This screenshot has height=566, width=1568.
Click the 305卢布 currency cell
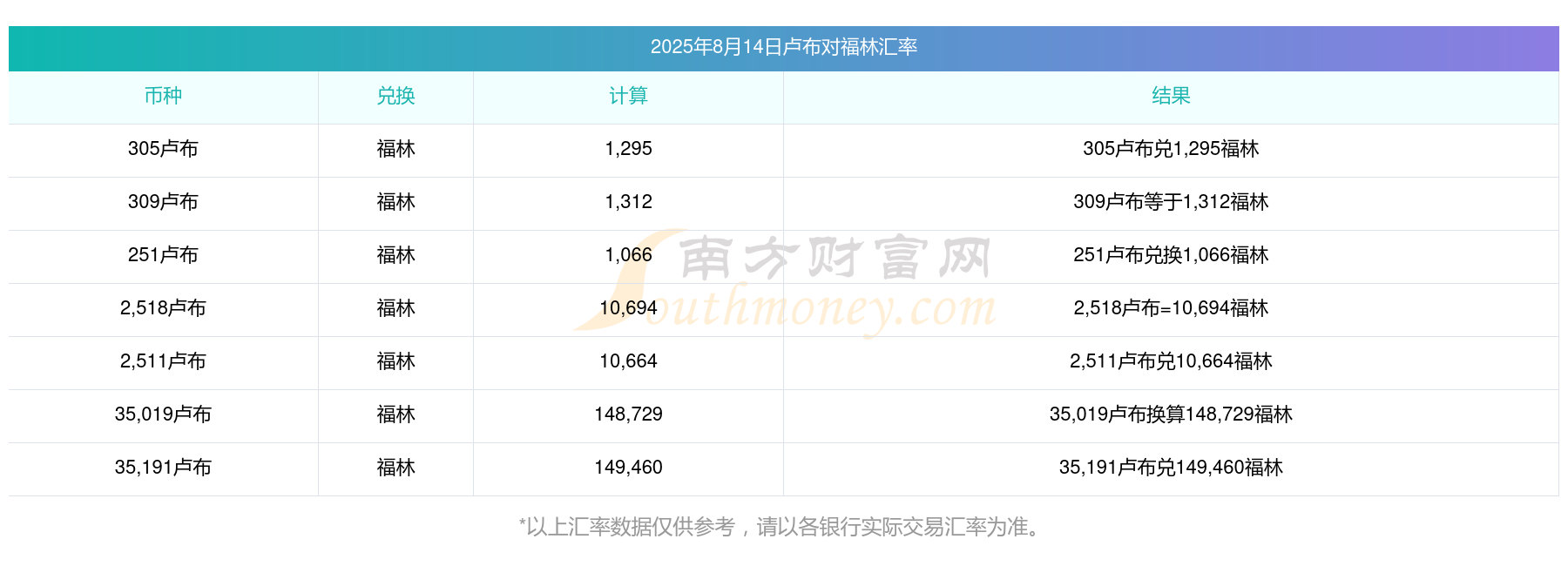point(163,149)
